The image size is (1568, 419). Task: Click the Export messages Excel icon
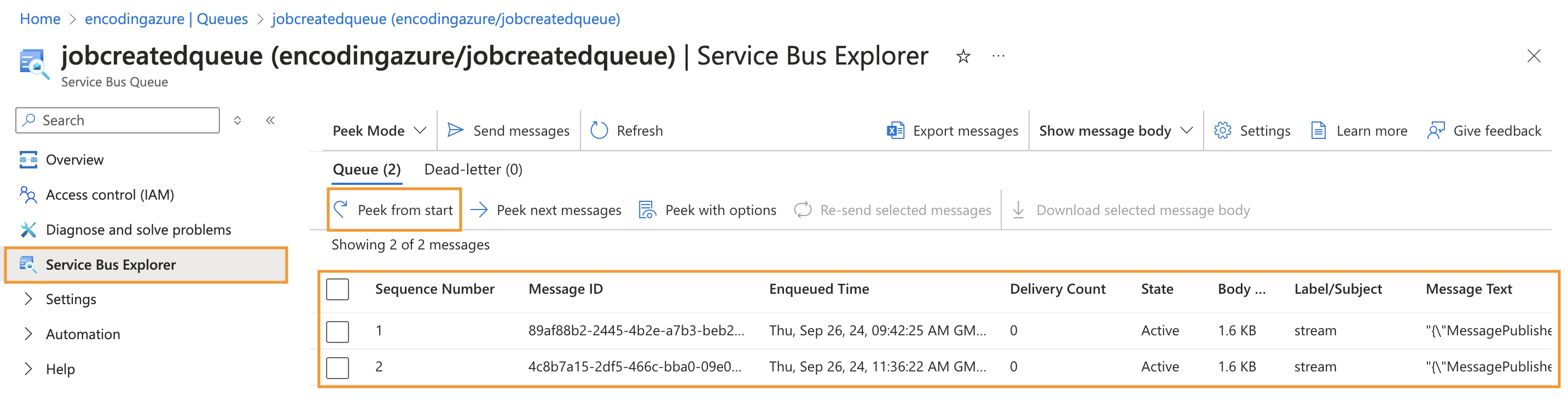tap(895, 131)
